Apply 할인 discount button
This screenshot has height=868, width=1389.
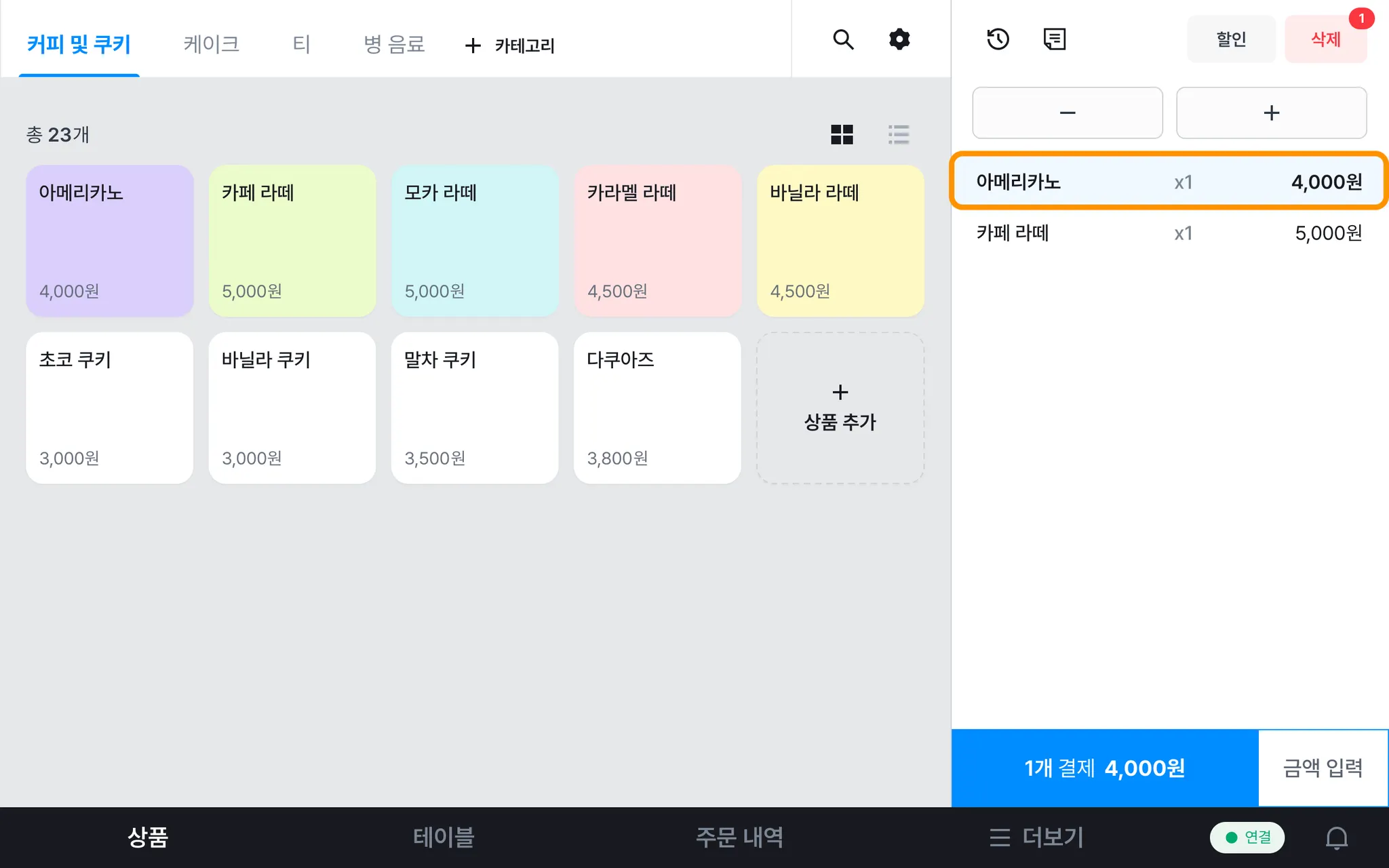(x=1231, y=39)
